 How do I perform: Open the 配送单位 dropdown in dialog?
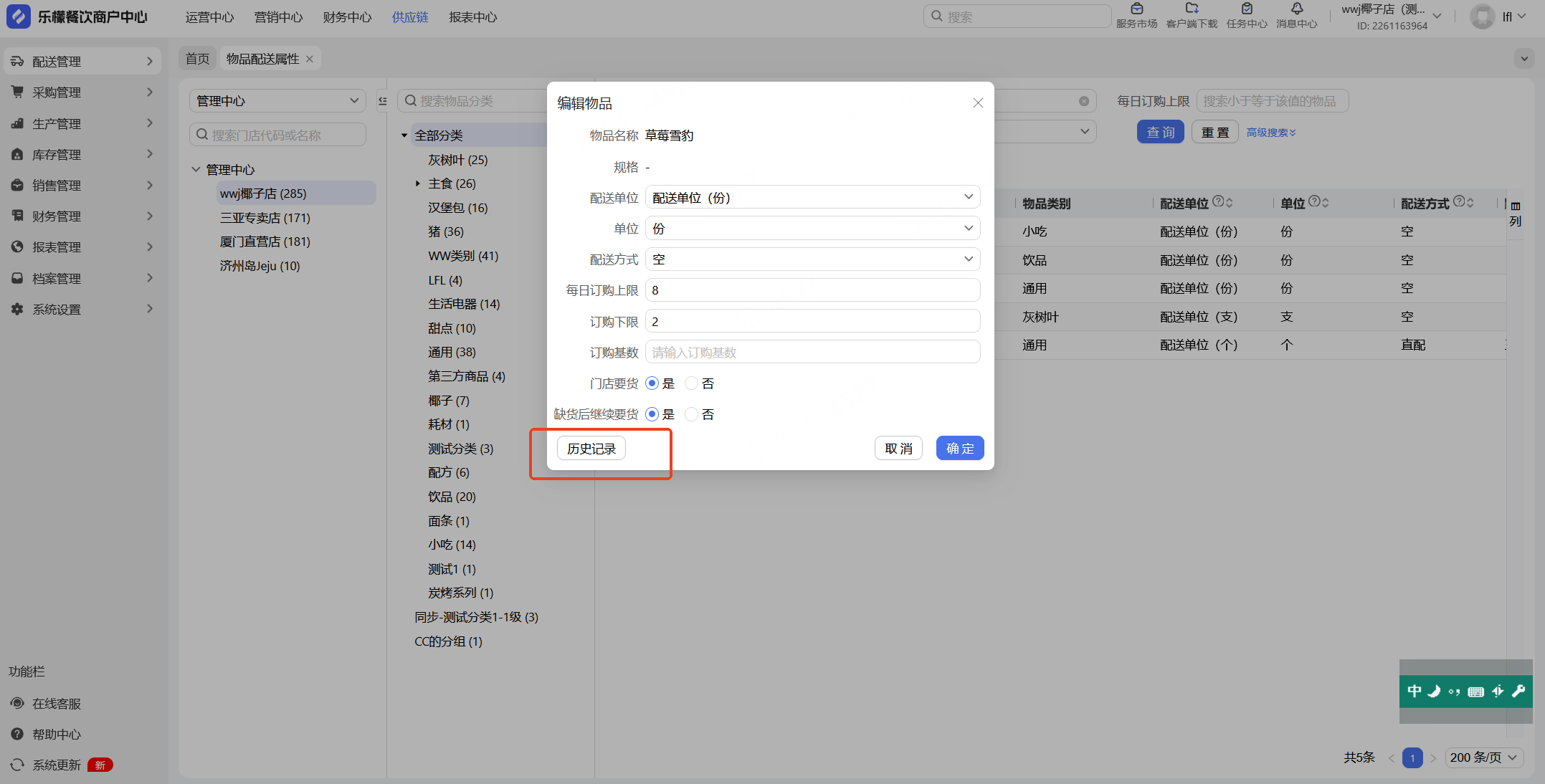(812, 197)
